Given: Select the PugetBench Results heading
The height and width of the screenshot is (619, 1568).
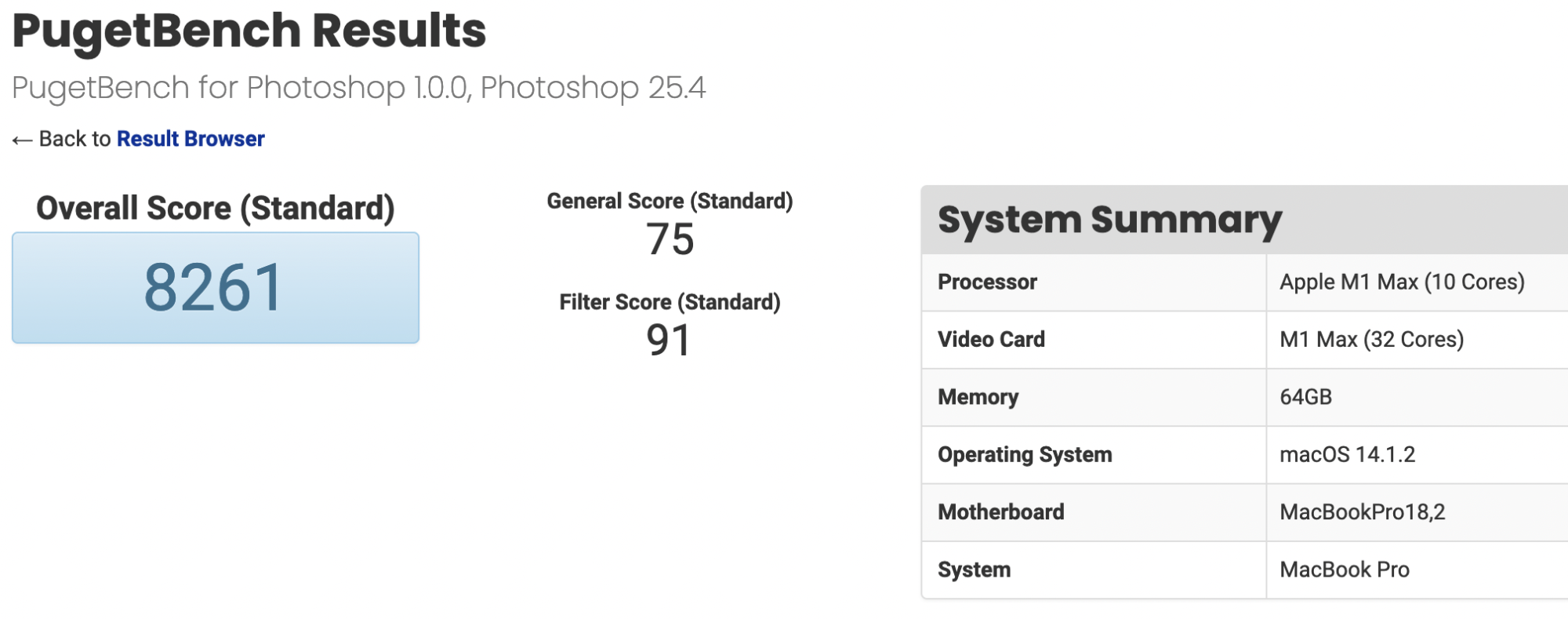Looking at the screenshot, I should pos(249,31).
